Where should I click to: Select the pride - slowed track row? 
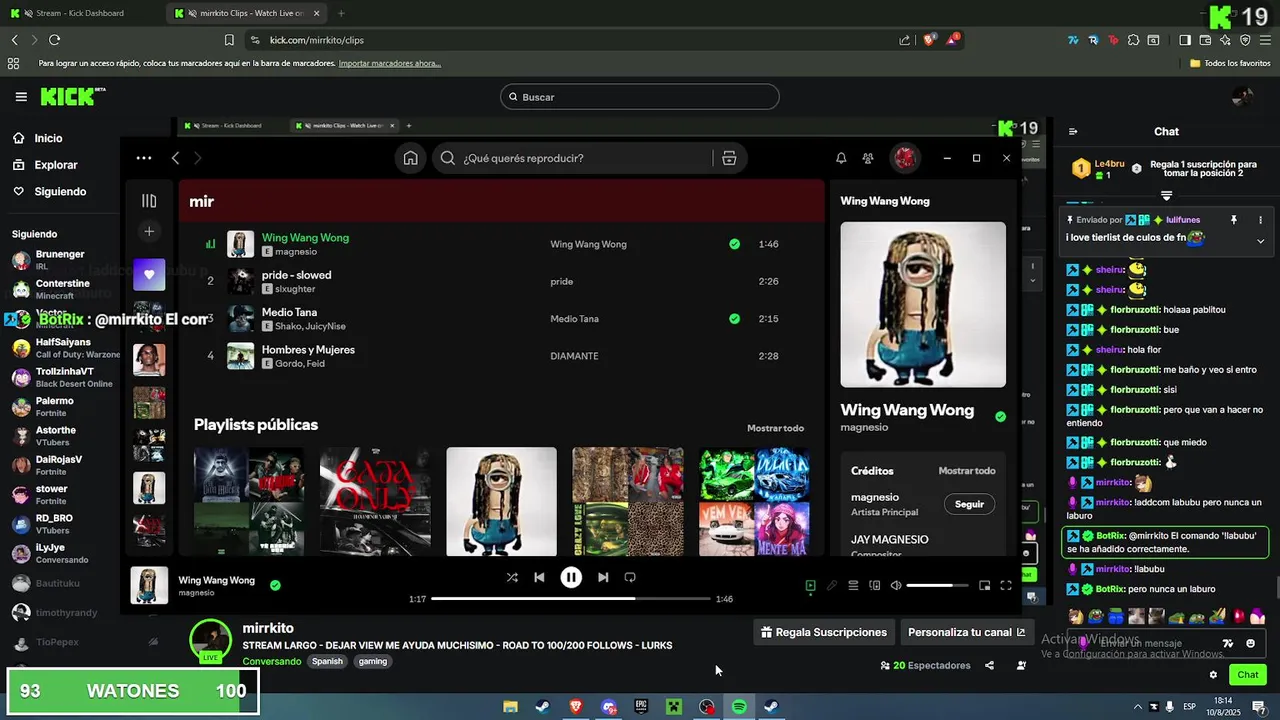[x=502, y=281]
